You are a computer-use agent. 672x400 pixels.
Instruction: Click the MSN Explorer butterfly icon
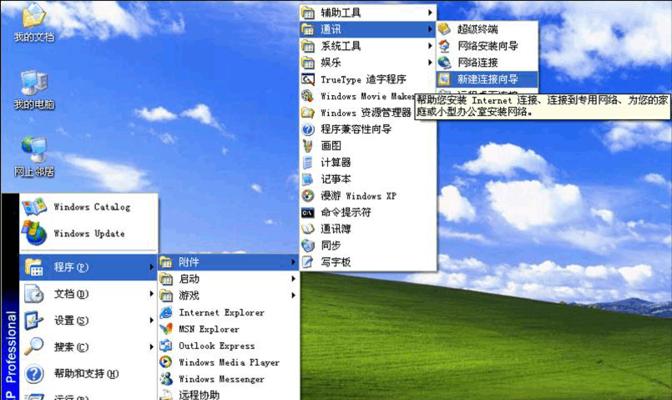166,329
